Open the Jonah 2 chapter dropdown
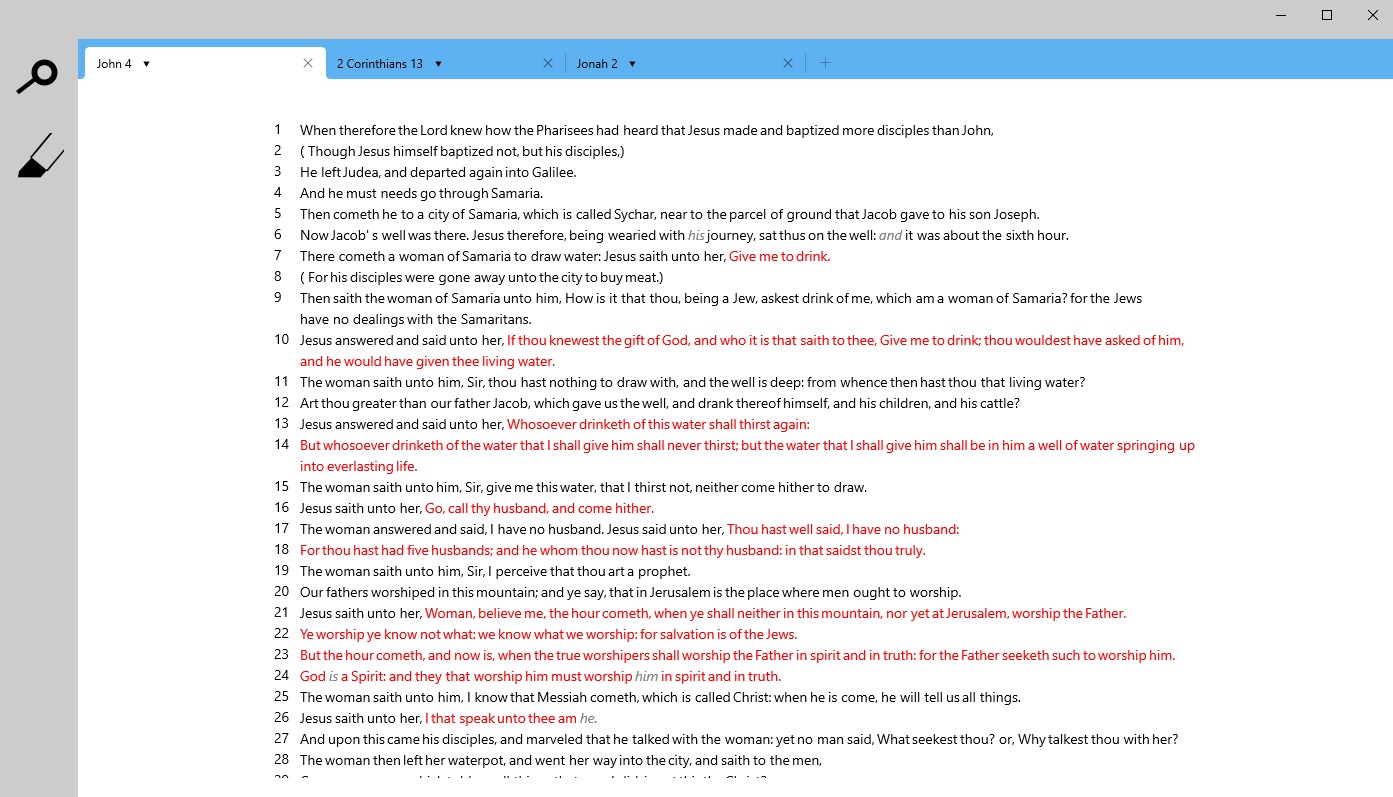This screenshot has height=797, width=1393. coord(634,63)
